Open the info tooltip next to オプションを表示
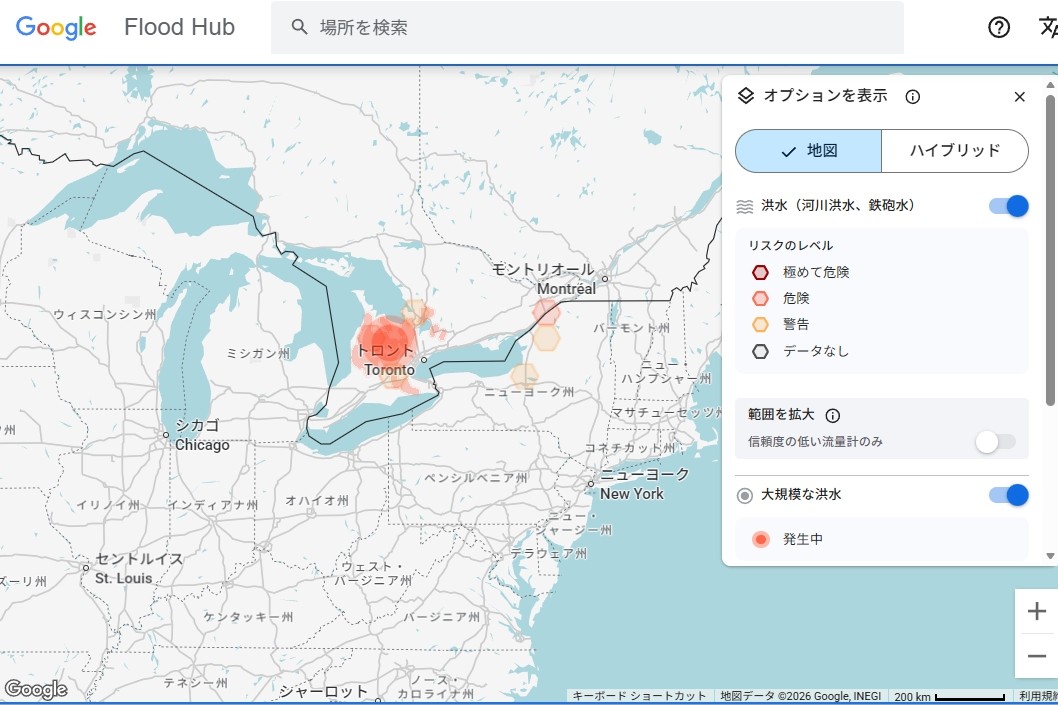Screen dimensions: 1058x705 [911, 96]
